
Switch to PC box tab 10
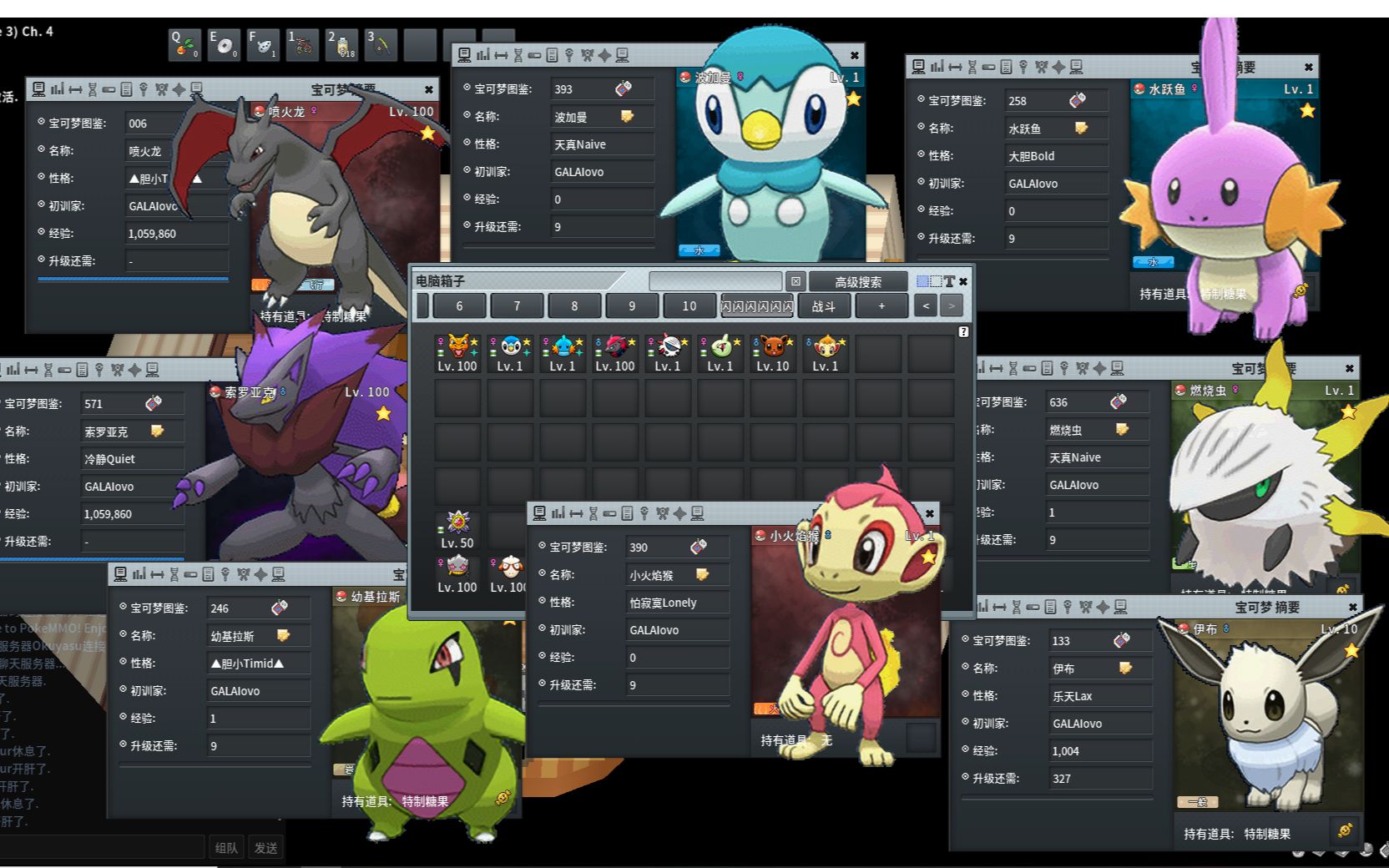[x=689, y=306]
